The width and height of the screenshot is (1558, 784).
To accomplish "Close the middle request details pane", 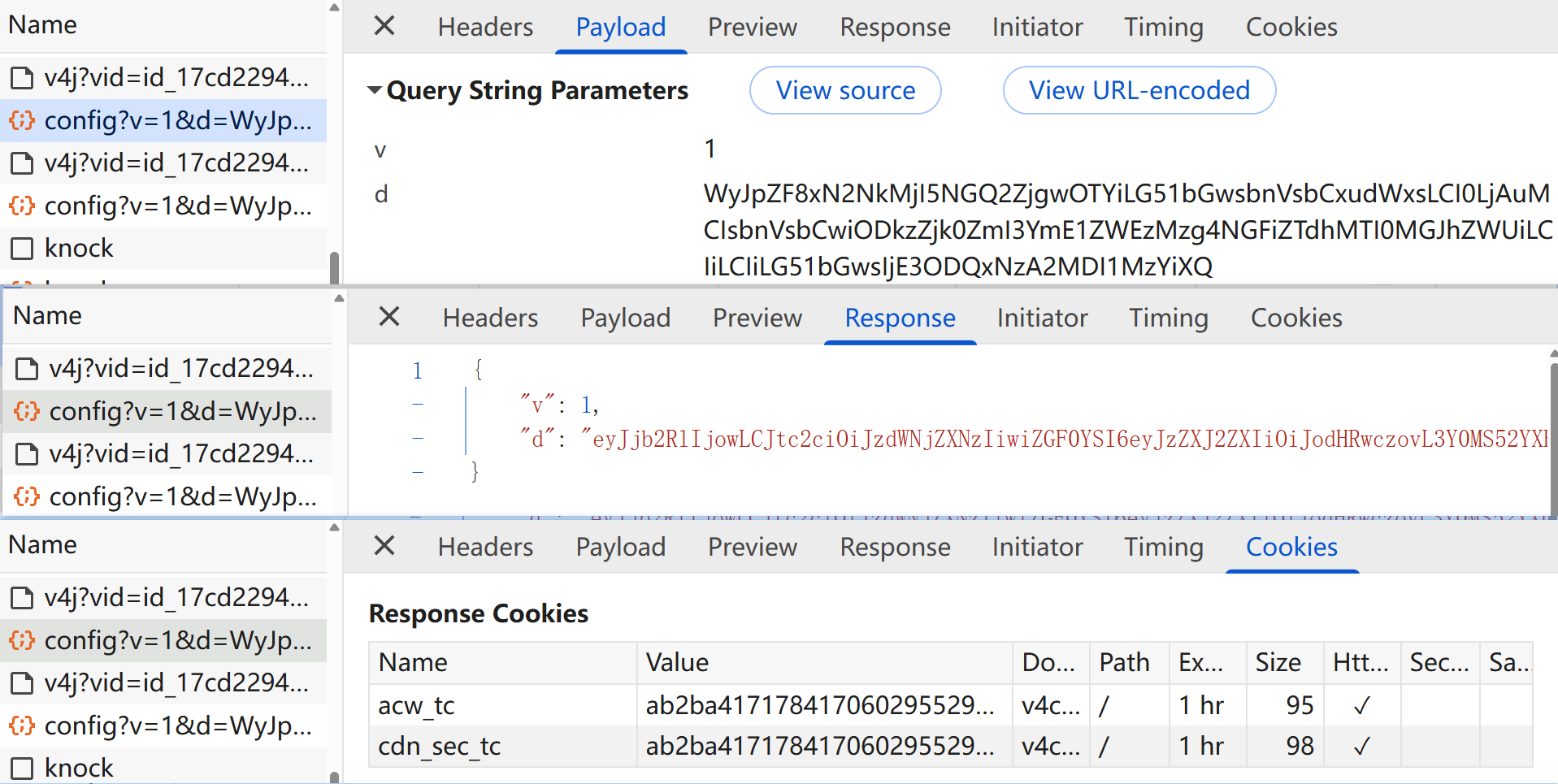I will pyautogui.click(x=389, y=317).
